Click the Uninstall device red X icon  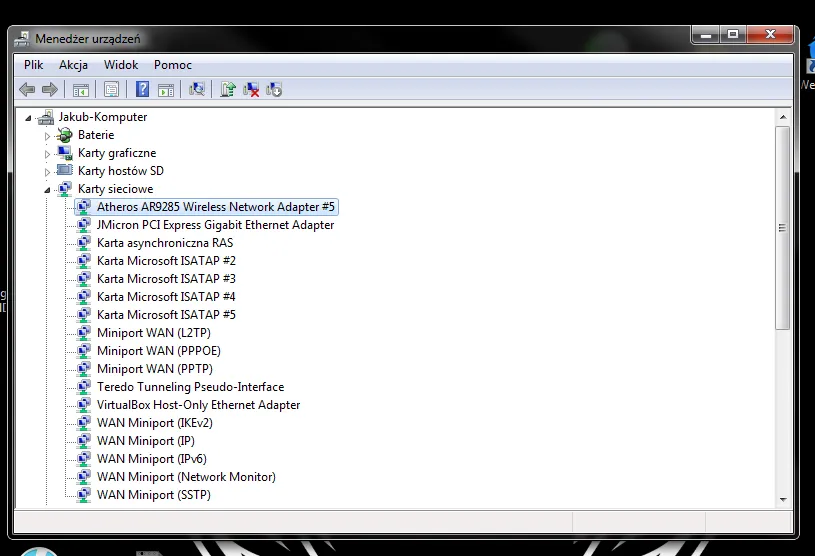(251, 90)
